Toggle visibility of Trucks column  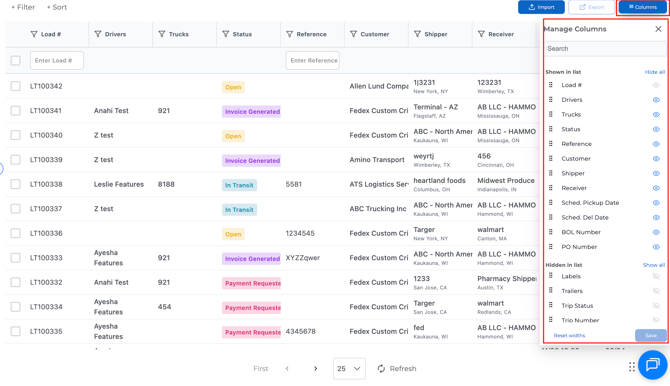pyautogui.click(x=656, y=115)
